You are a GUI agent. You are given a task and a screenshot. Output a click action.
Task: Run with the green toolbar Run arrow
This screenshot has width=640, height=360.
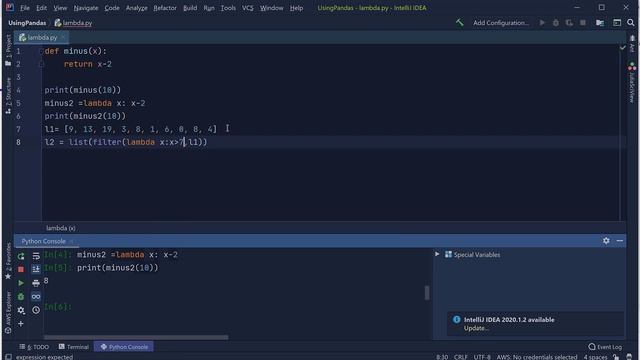click(542, 23)
